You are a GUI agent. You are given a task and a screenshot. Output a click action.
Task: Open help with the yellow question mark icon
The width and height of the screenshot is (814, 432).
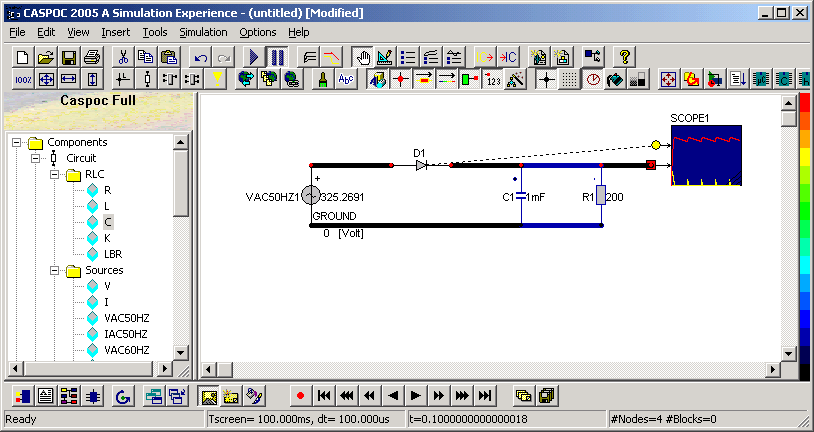pos(624,57)
